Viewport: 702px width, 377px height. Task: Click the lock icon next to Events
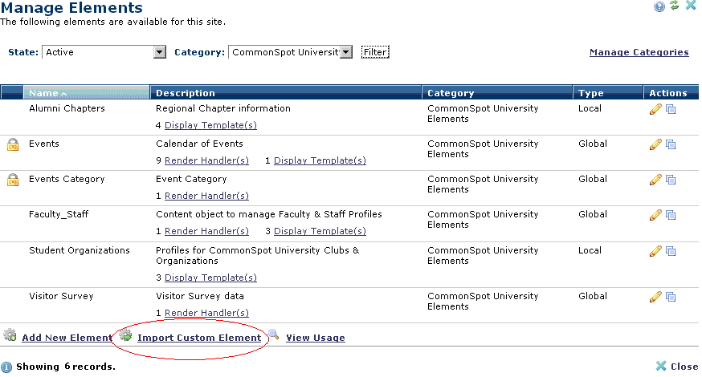(13, 145)
